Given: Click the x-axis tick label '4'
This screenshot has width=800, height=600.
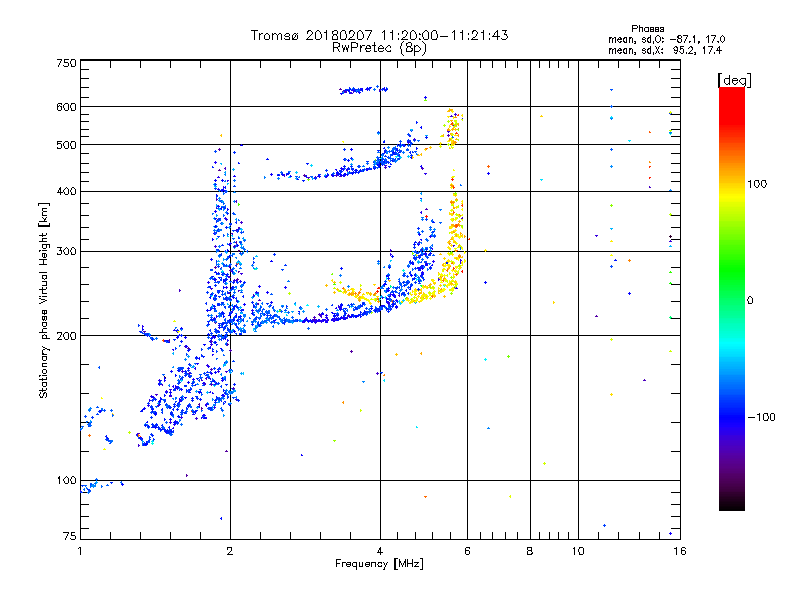Looking at the screenshot, I should click(380, 551).
